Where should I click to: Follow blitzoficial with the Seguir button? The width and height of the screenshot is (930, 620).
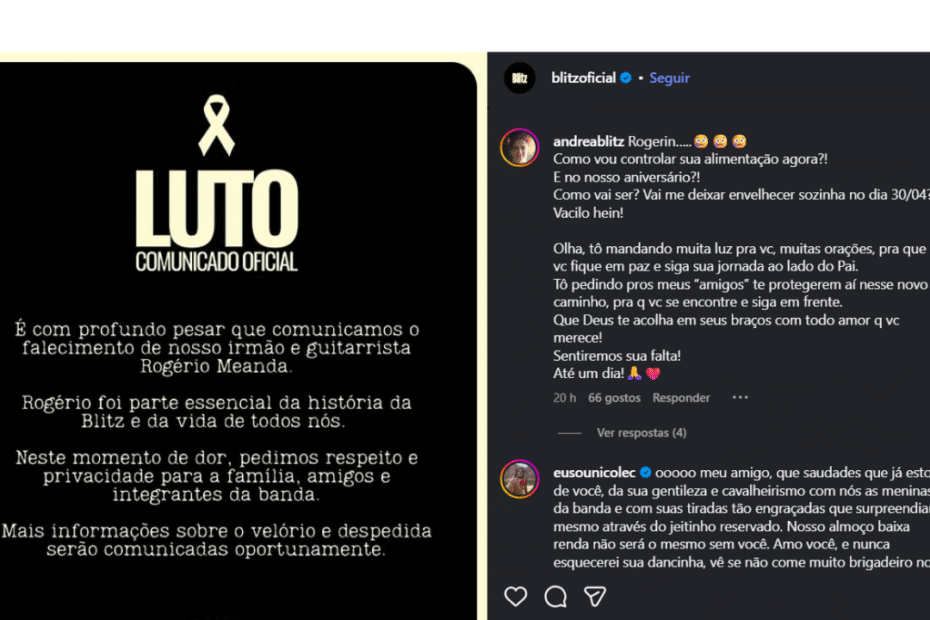pyautogui.click(x=669, y=78)
